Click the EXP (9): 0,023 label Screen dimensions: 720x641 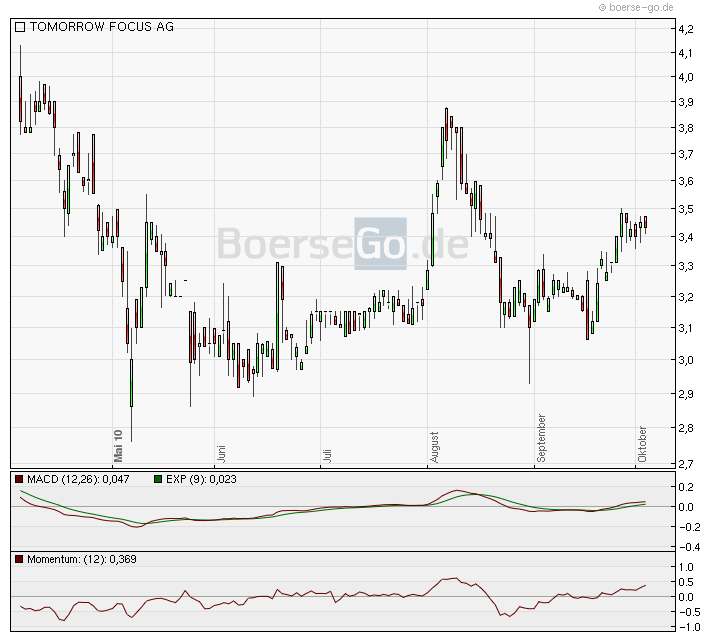[x=201, y=479]
